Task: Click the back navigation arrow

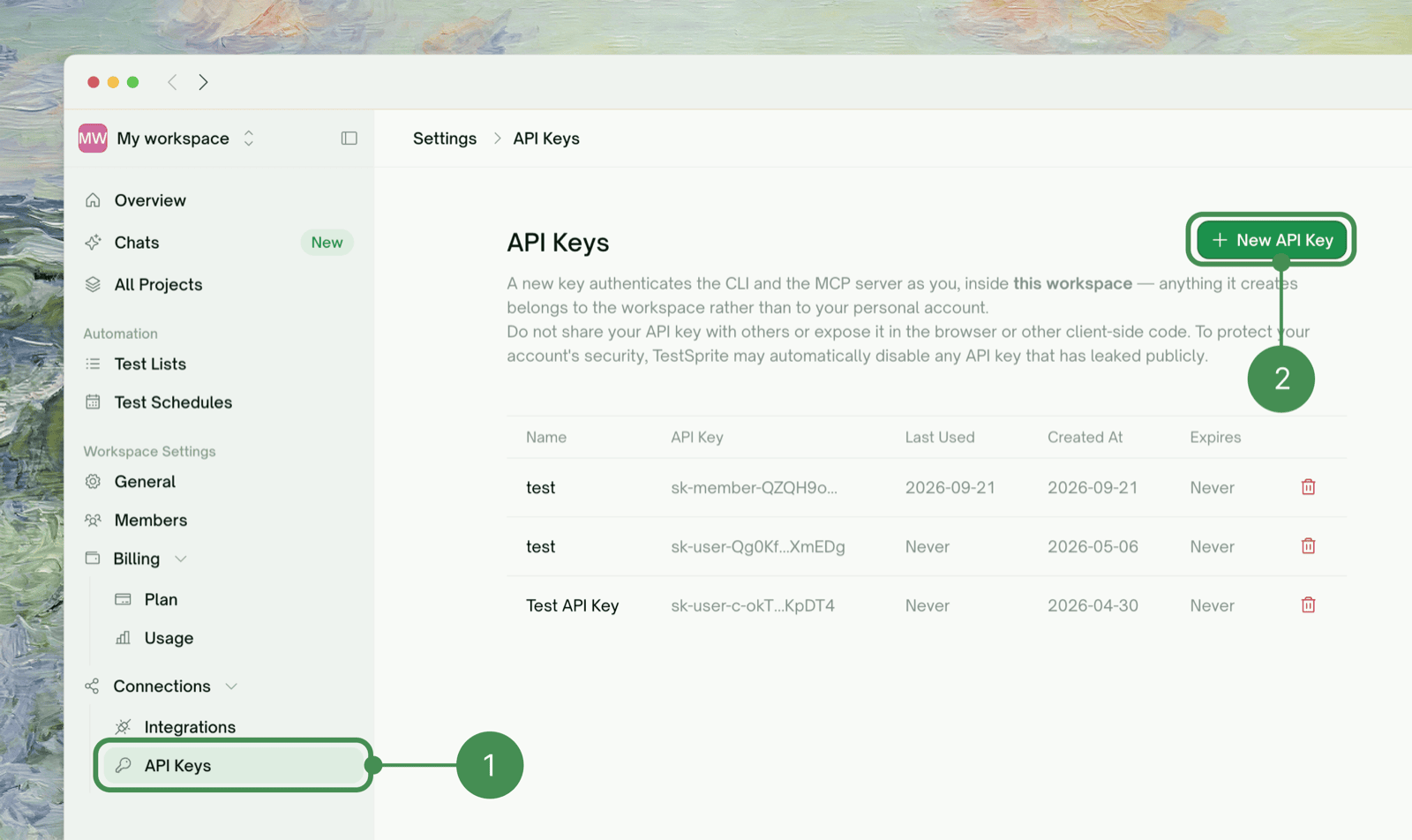Action: point(172,82)
